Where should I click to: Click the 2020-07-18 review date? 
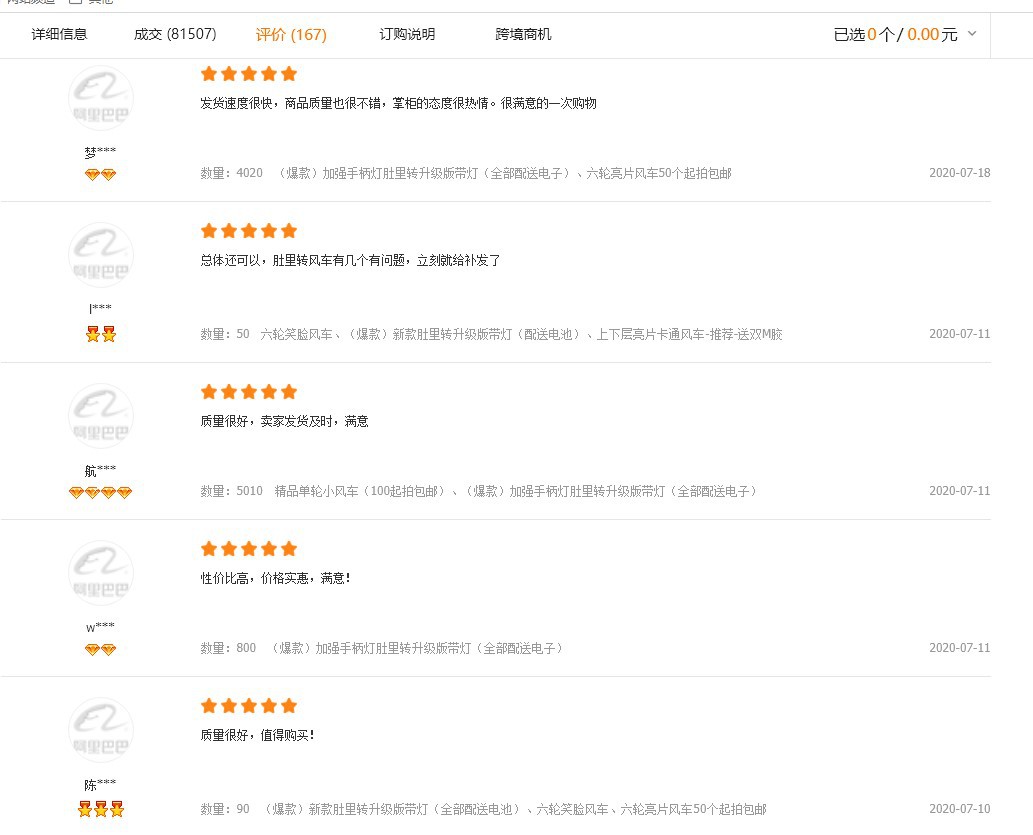click(x=959, y=173)
